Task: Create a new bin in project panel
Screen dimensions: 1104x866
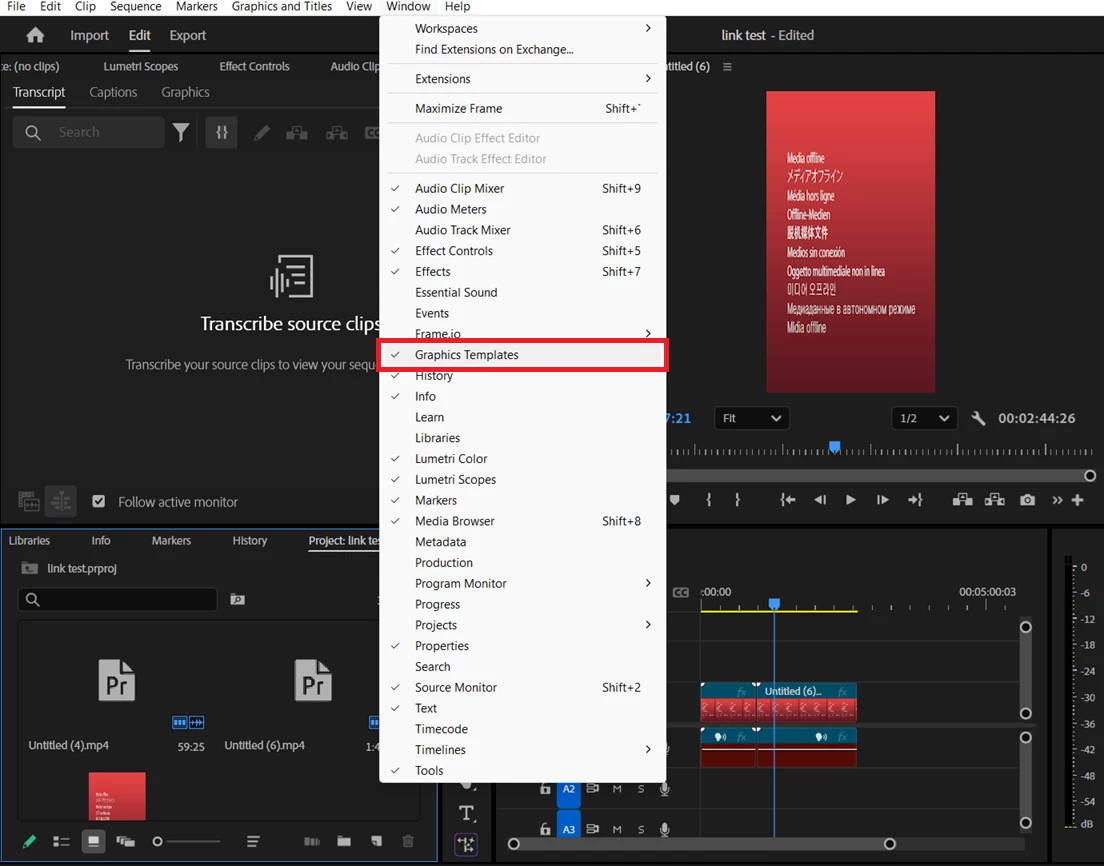Action: pyautogui.click(x=344, y=841)
